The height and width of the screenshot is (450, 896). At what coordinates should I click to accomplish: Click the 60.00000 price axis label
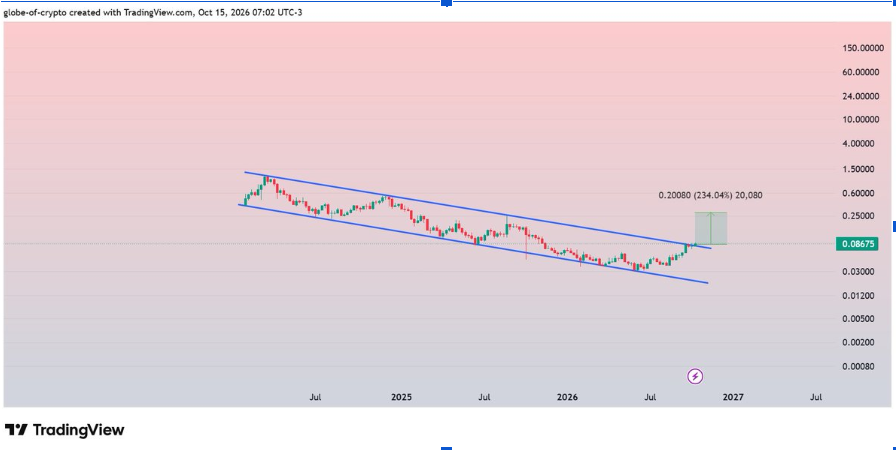tap(863, 72)
